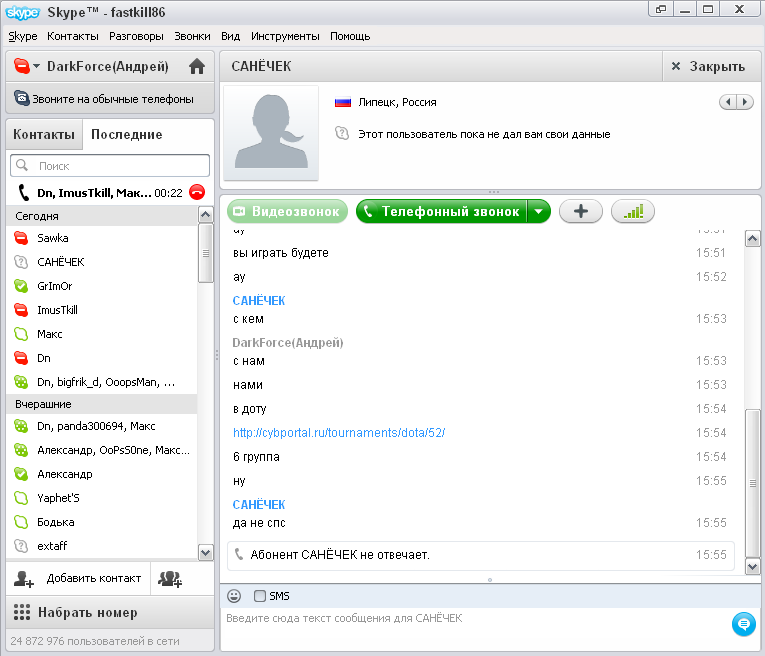This screenshot has width=765, height=656.
Task: Click the Skype logo in title bar
Action: [x=22, y=12]
